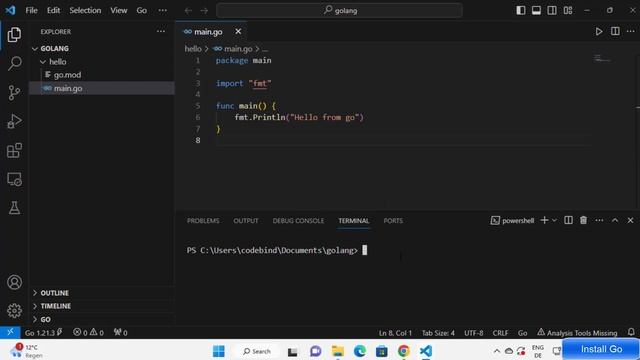This screenshot has width=640, height=360.
Task: Customize layout icon in title bar
Action: coord(568,10)
